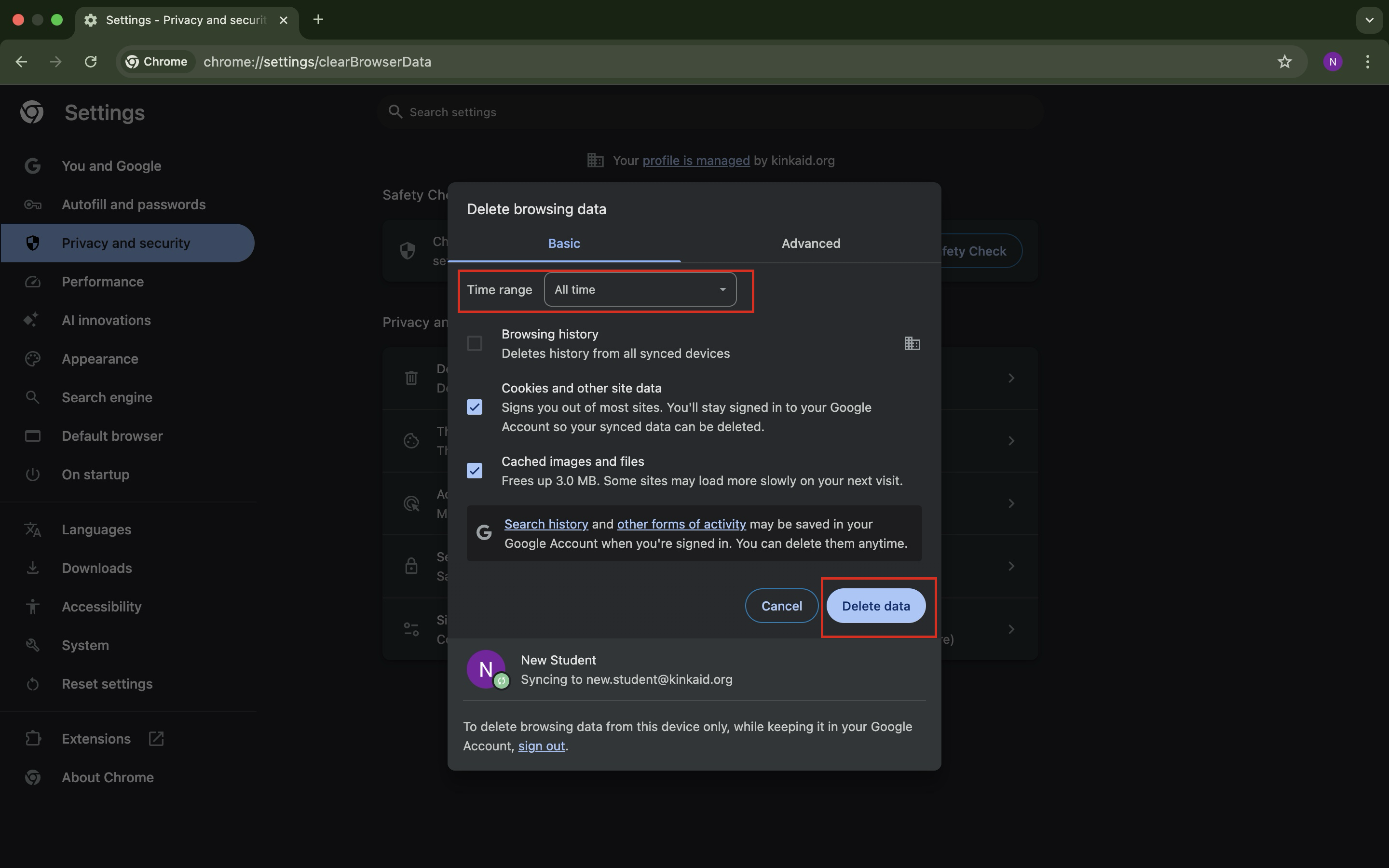Expand the tab search chevron at top right
Image resolution: width=1389 pixels, height=868 pixels.
pos(1369,20)
